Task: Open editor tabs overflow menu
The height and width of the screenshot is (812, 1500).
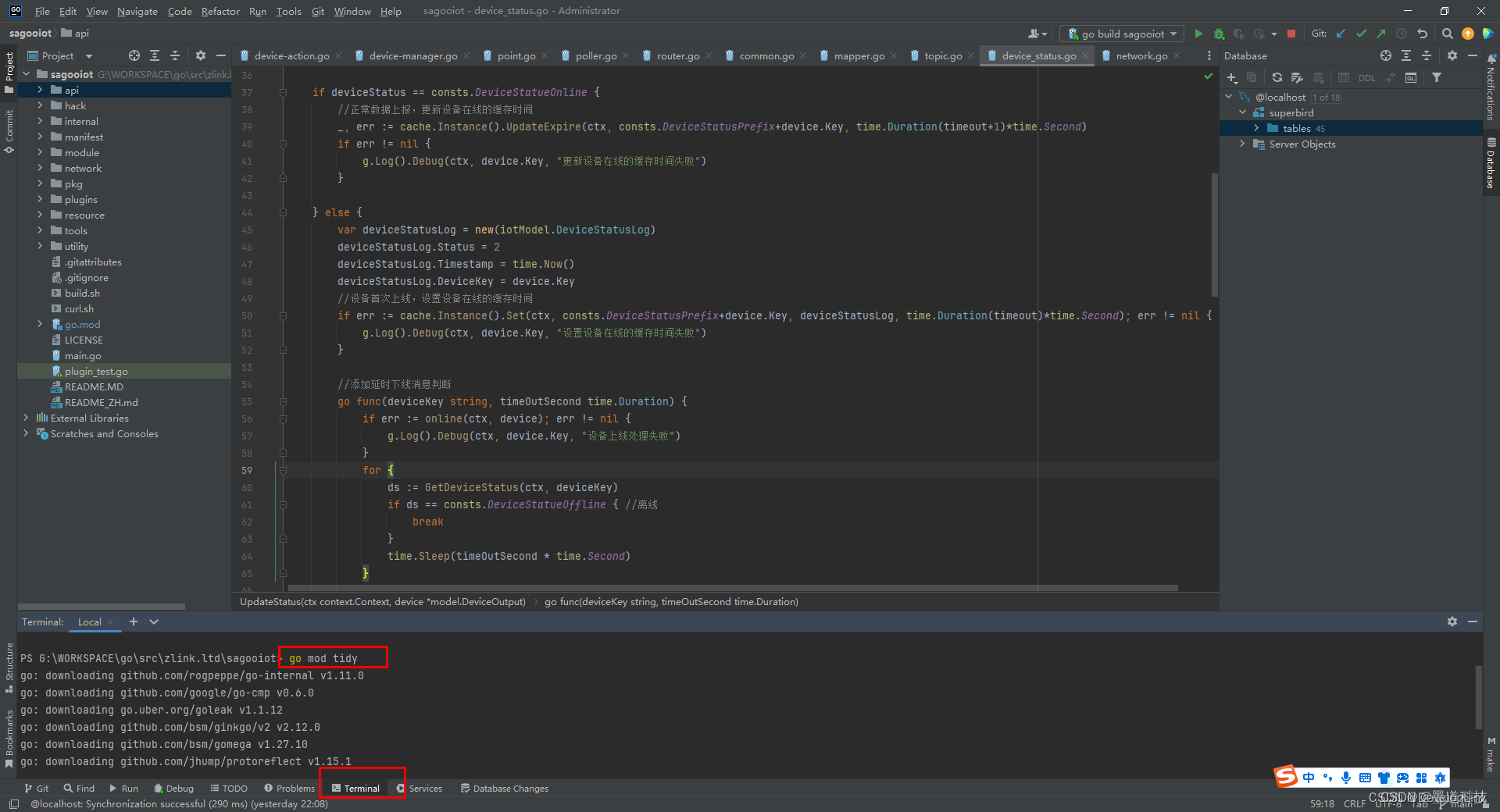Action: pos(1209,55)
